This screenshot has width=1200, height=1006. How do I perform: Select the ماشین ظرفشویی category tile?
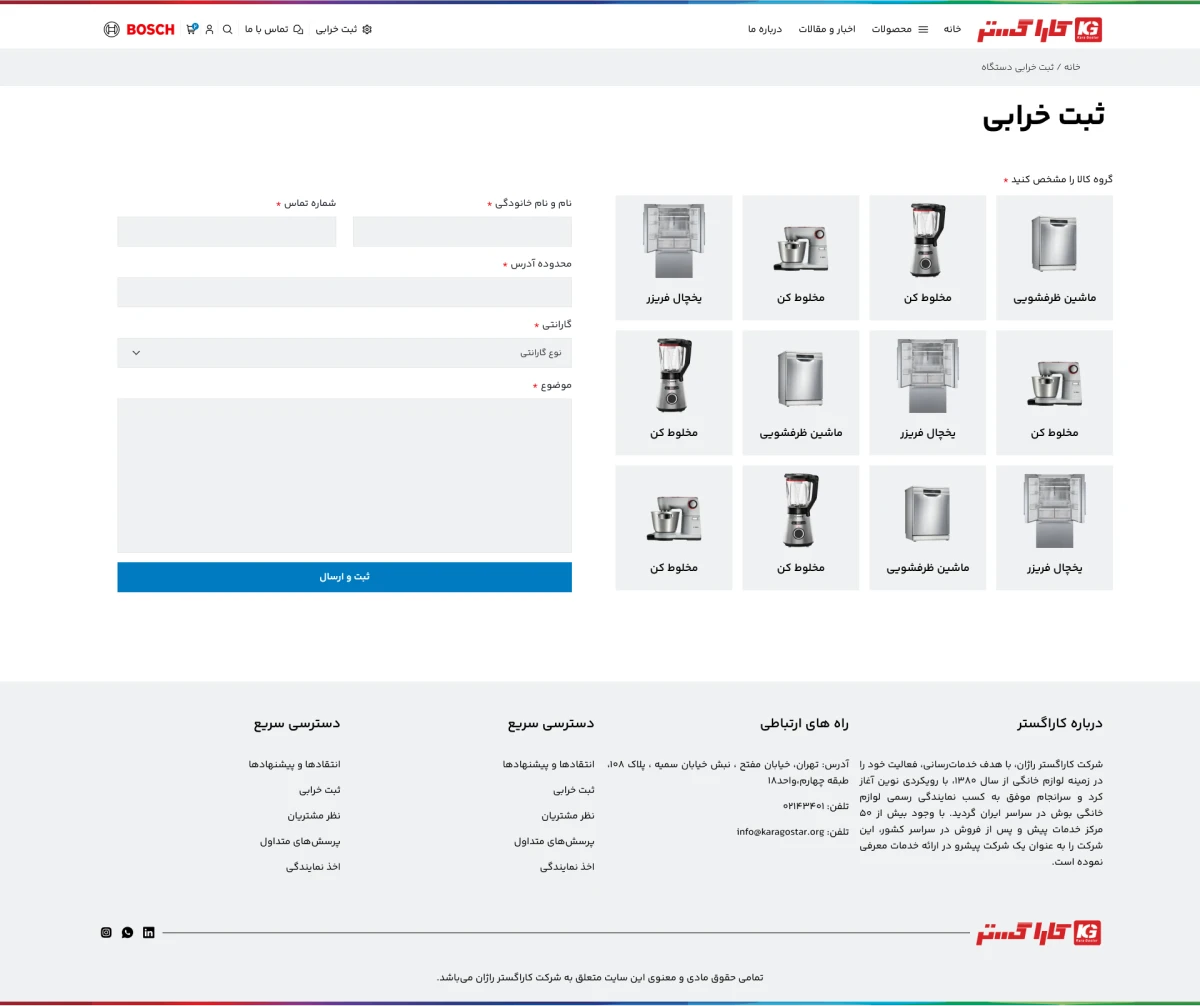tap(1054, 257)
